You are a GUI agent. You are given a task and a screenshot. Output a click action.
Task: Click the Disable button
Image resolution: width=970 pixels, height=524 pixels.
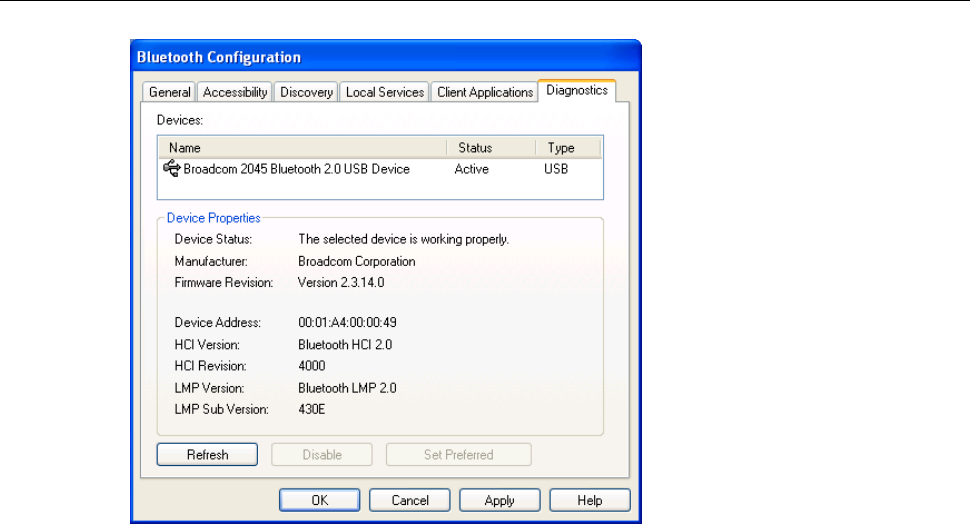[322, 455]
